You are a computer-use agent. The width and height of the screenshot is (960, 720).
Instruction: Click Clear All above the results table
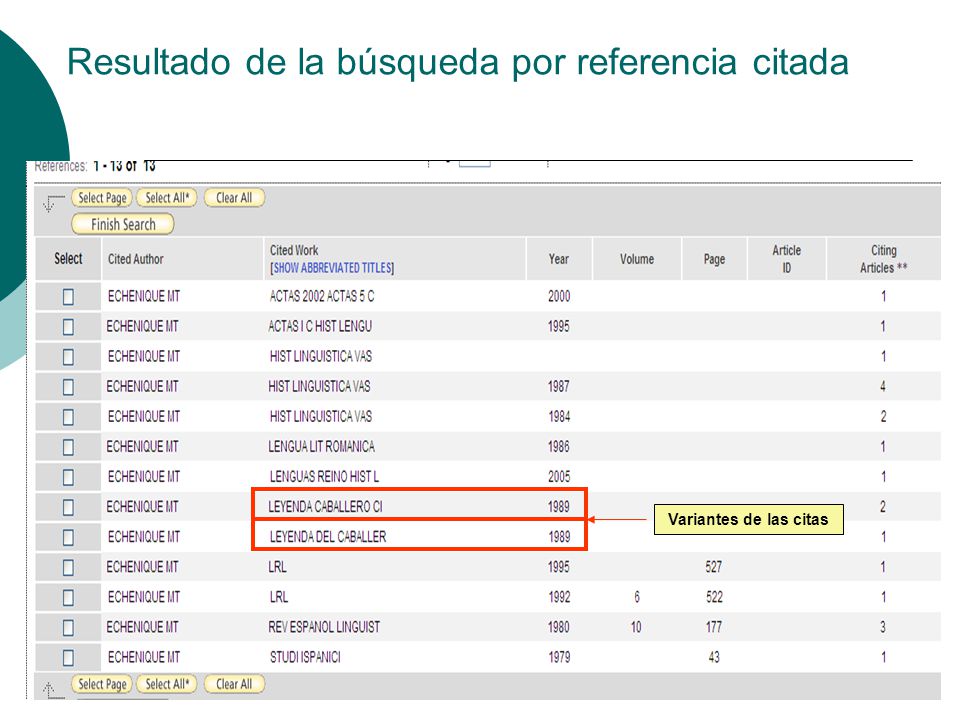tap(234, 198)
